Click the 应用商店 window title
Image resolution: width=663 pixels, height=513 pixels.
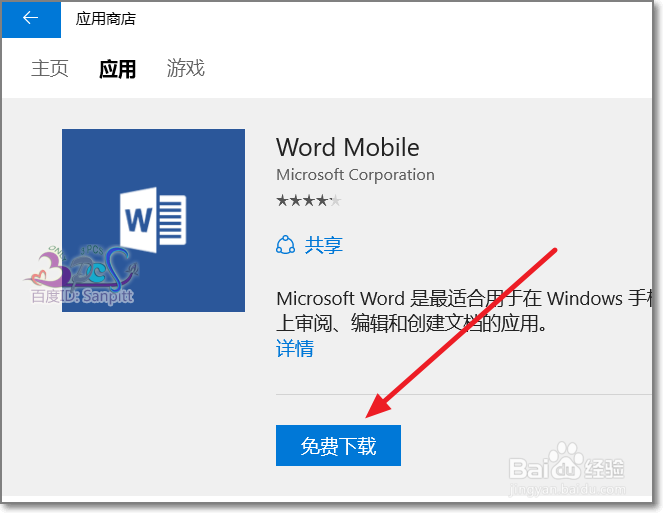click(x=106, y=19)
